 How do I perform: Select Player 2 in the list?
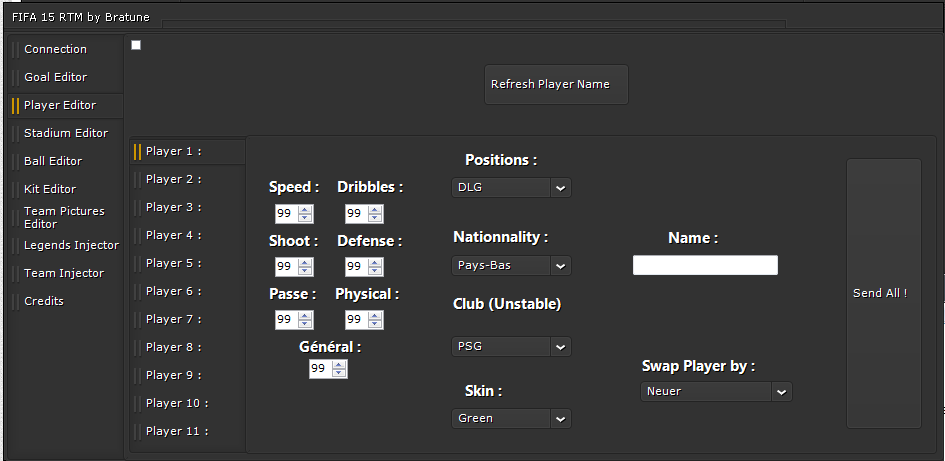point(188,180)
